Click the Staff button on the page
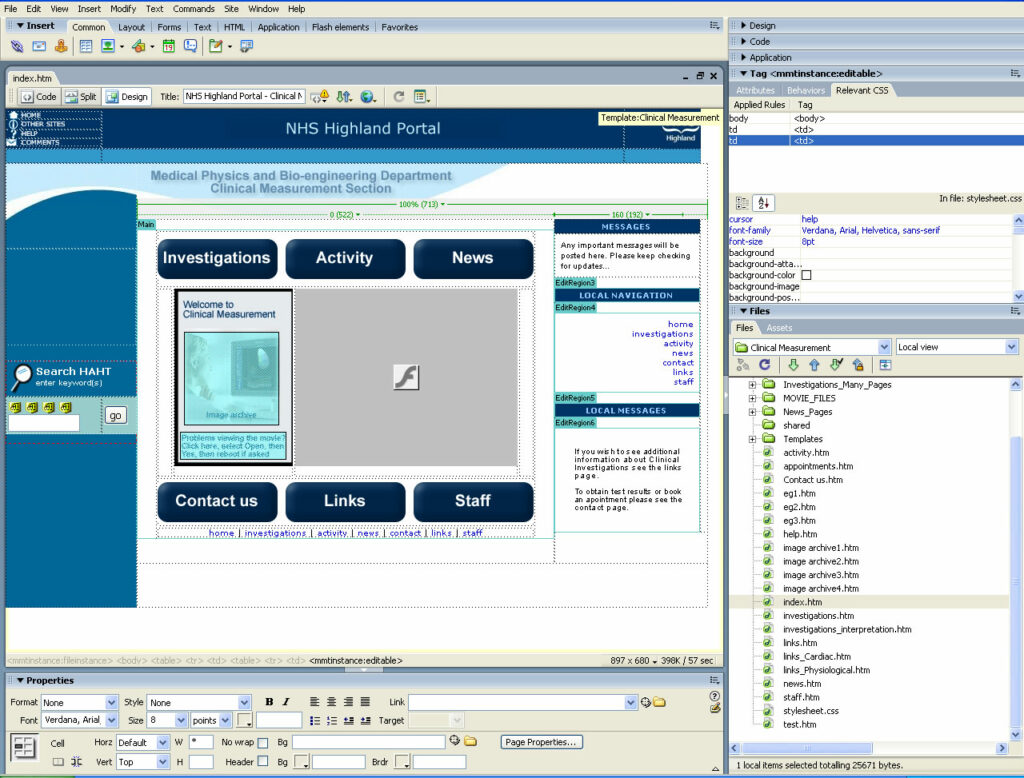Viewport: 1024px width, 778px height. pyautogui.click(x=473, y=501)
